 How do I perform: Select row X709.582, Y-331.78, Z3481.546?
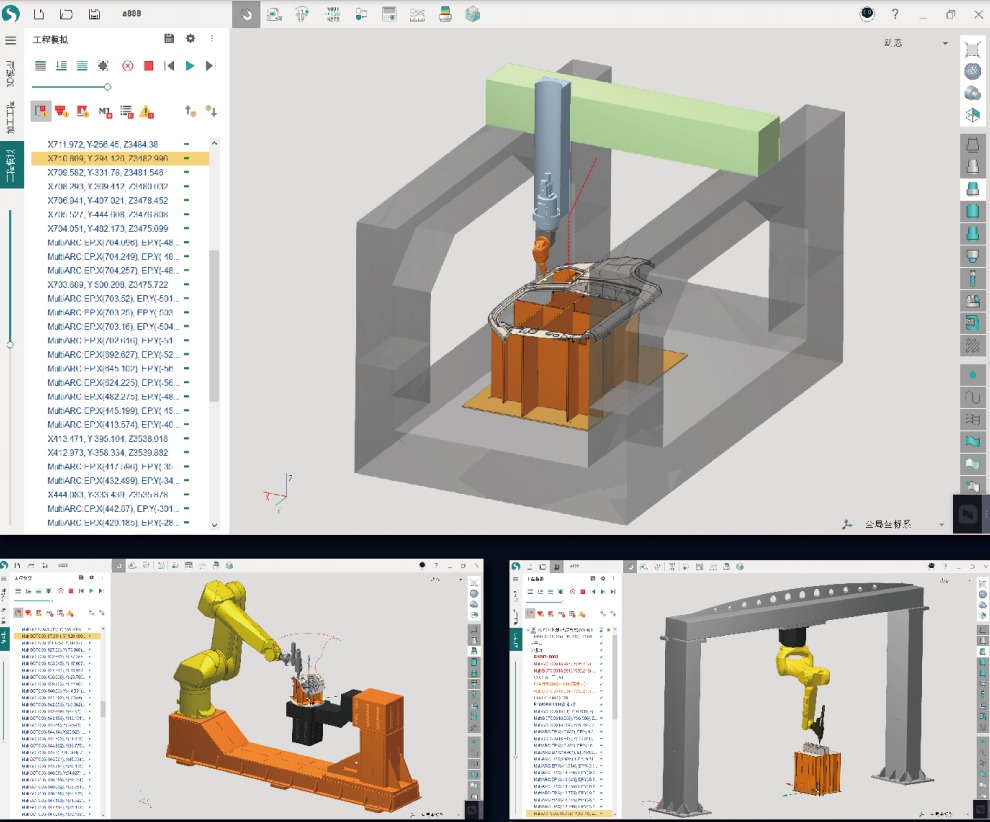120,172
